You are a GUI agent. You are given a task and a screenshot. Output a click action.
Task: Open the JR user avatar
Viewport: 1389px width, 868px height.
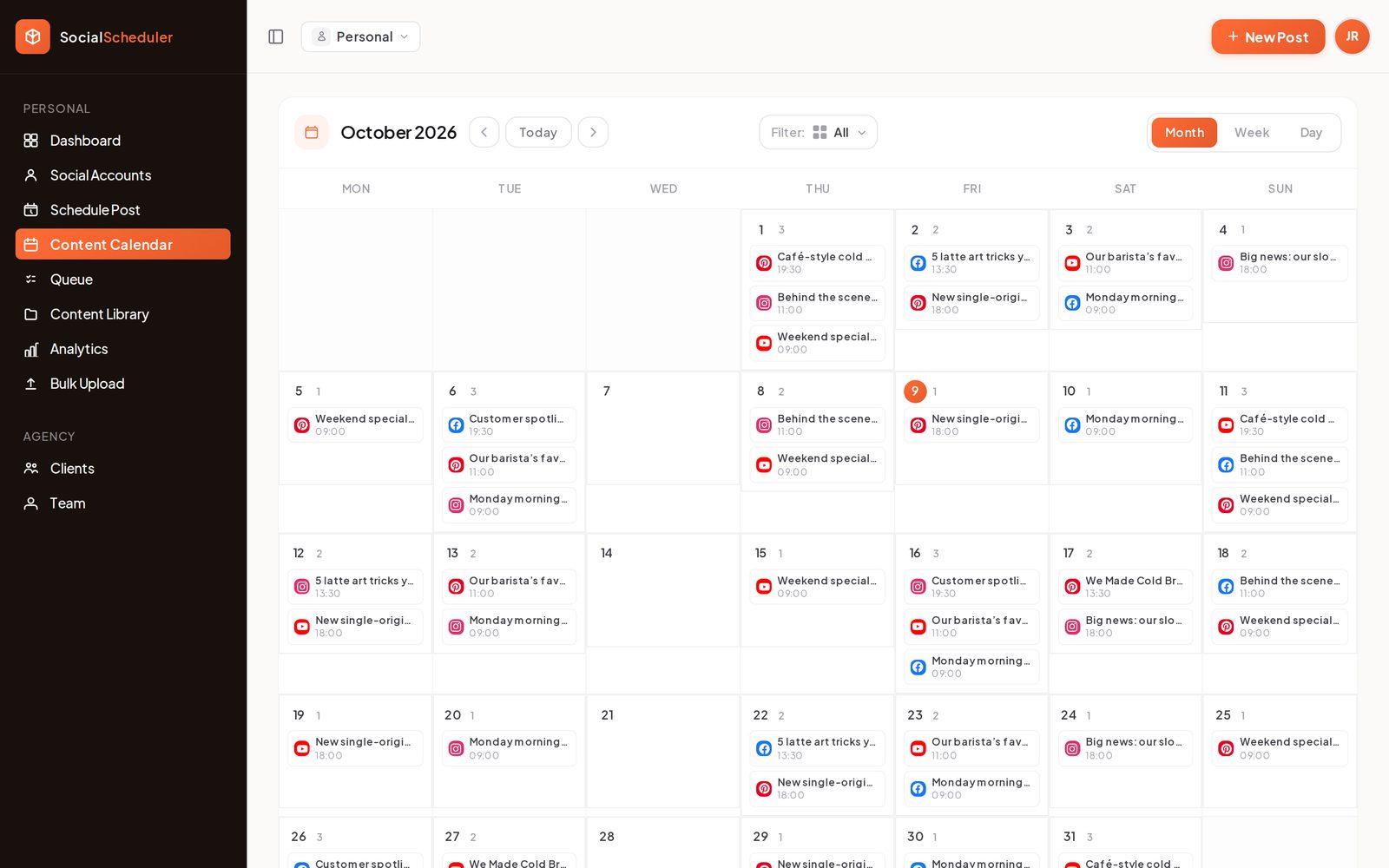(x=1352, y=36)
